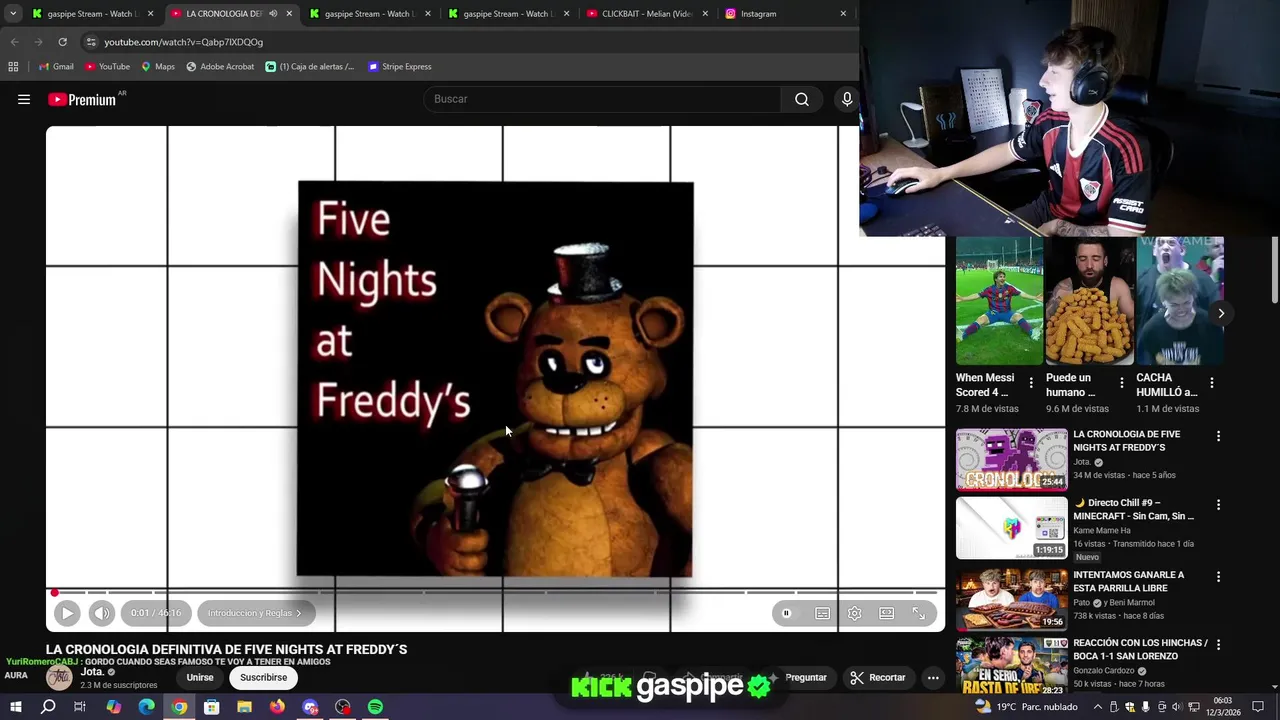Play the video with the play button
Viewport: 1280px width, 720px height.
67,613
